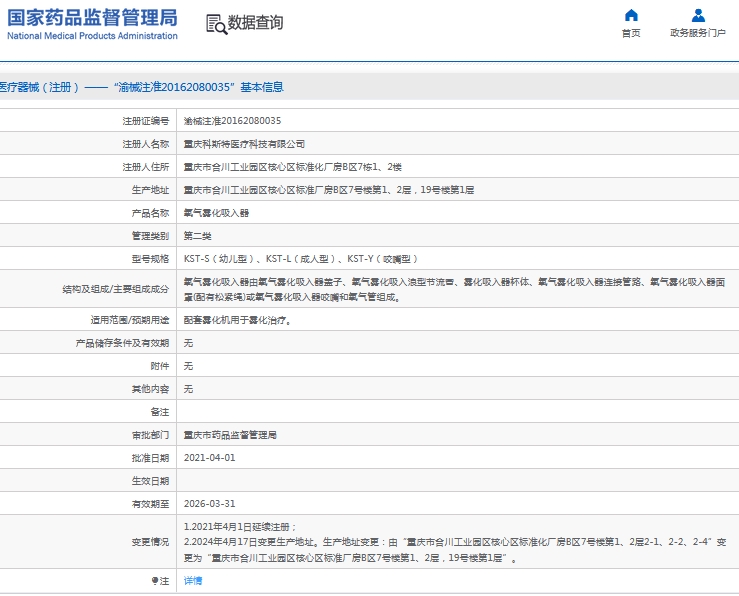739x596 pixels.
Task: Select the KST-S model specification text
Action: 301,259
